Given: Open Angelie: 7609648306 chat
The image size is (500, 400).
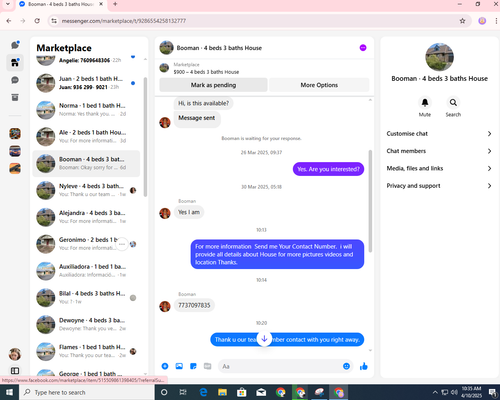Looking at the screenshot, I should tap(86, 60).
